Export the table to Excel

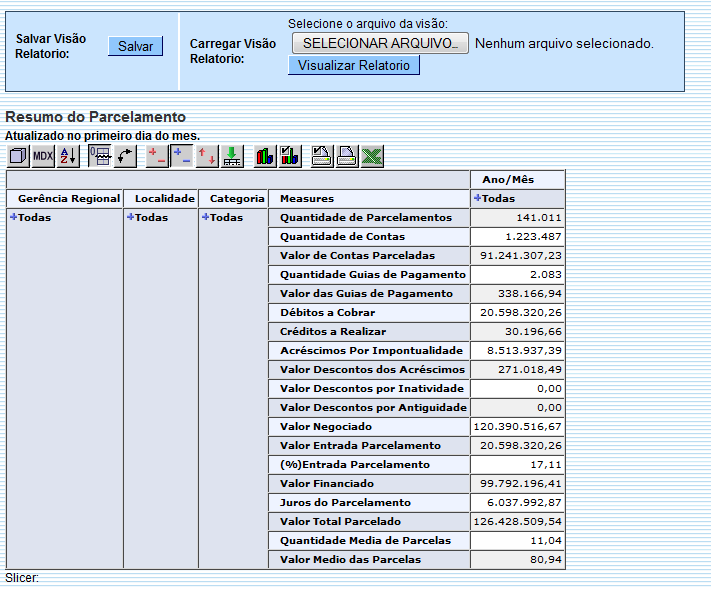[x=372, y=156]
